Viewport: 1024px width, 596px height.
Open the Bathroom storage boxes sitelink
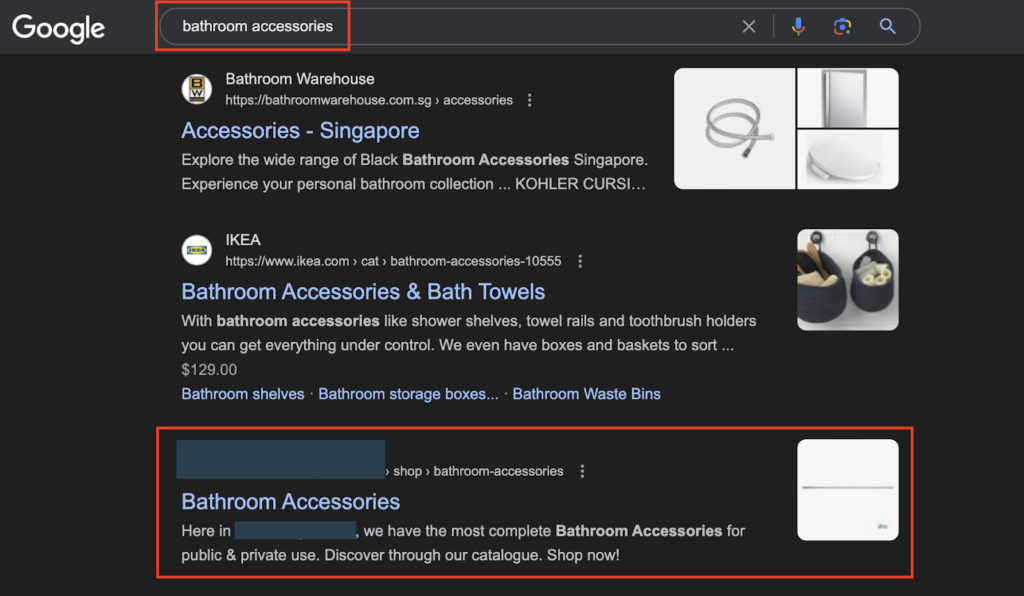pos(408,394)
